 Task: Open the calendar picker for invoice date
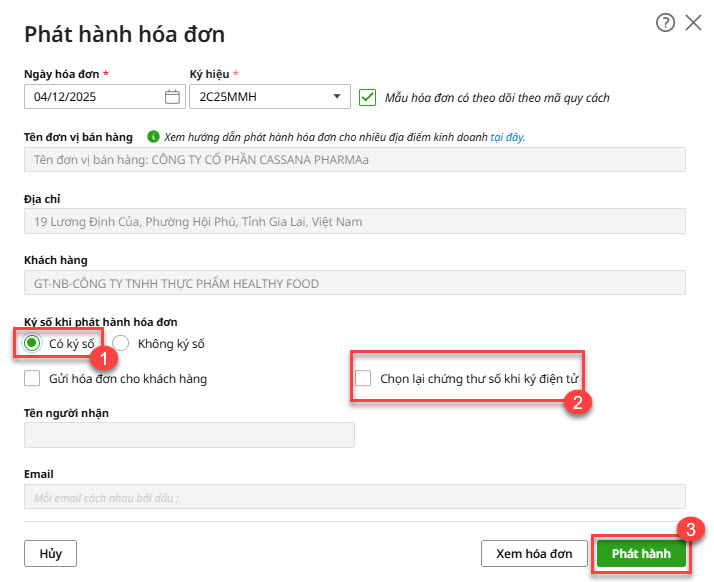pos(172,97)
